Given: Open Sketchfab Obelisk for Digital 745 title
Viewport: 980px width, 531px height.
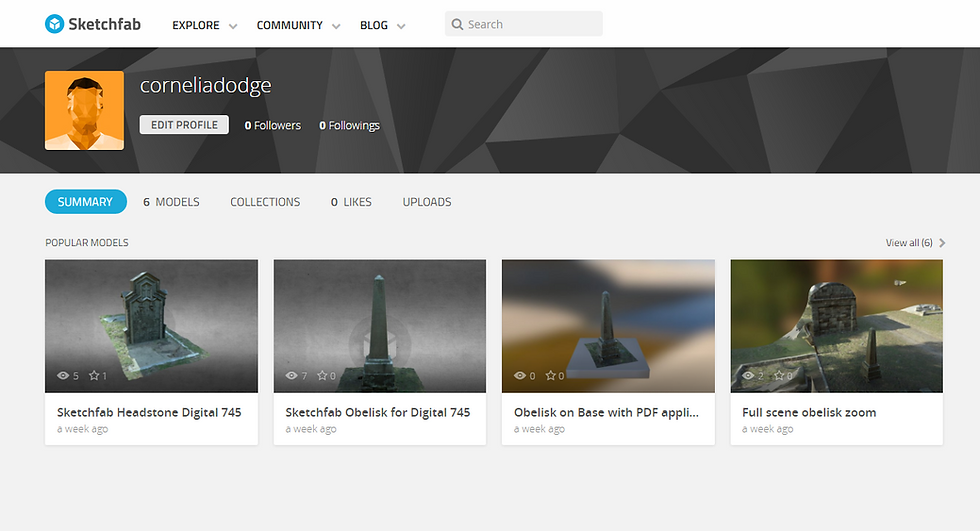Looking at the screenshot, I should tap(378, 412).
